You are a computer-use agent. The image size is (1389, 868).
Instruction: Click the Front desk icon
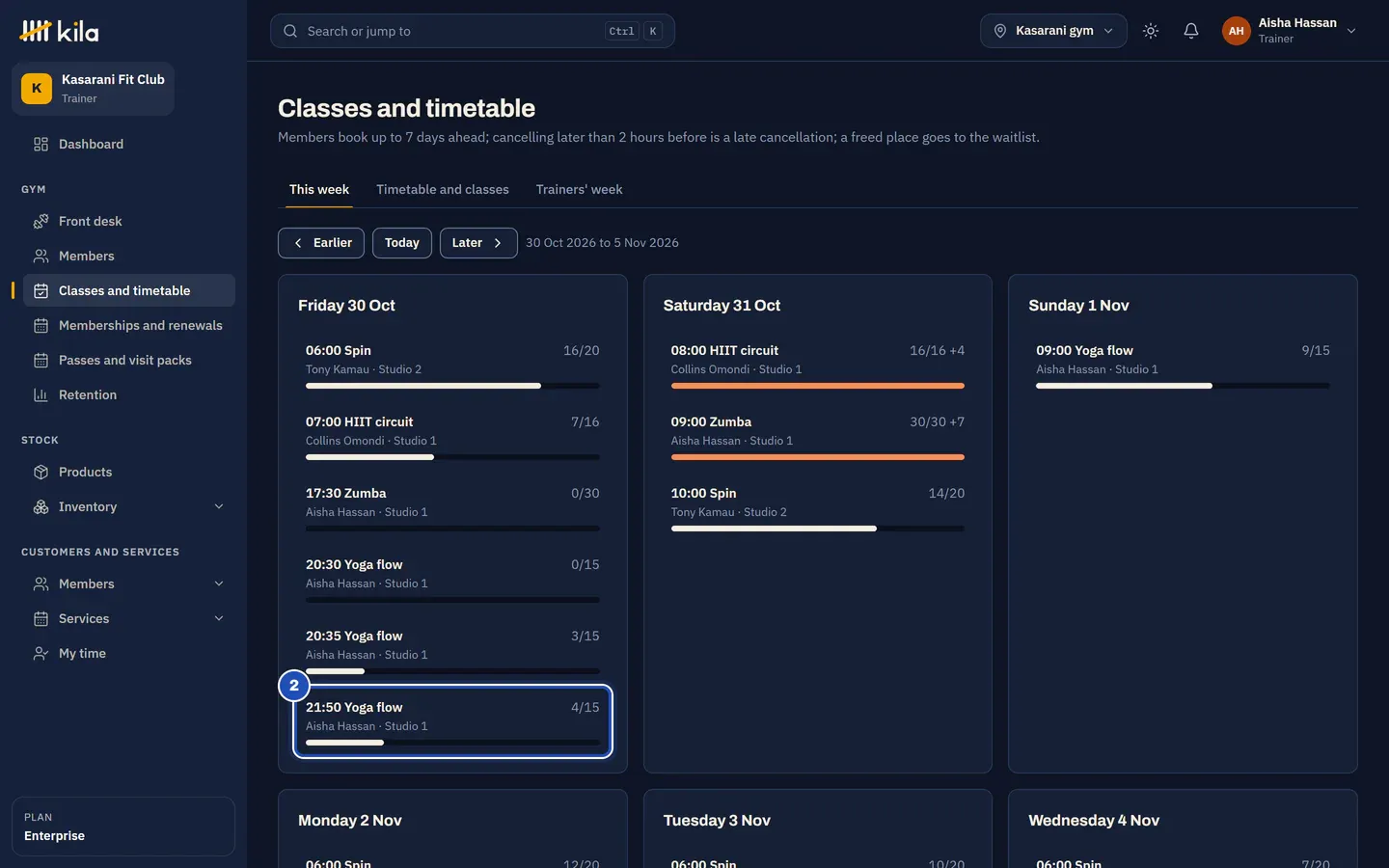(41, 221)
